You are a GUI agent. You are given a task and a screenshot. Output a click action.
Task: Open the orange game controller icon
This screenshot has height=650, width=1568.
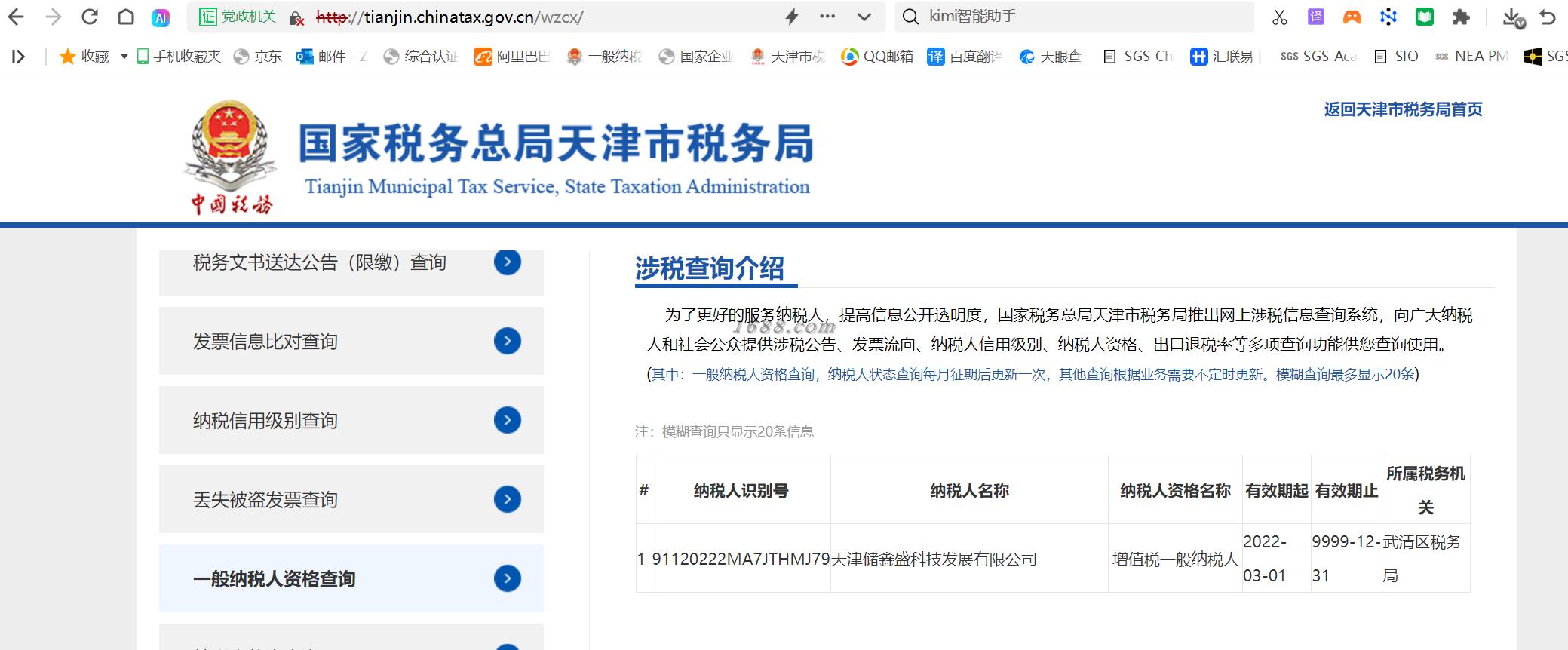tap(1352, 17)
